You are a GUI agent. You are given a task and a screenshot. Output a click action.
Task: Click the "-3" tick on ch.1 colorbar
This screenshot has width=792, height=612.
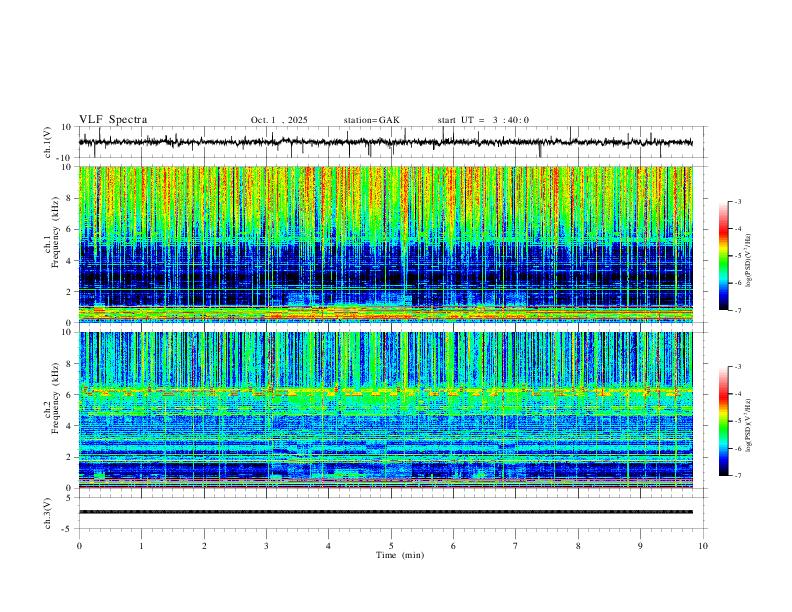738,201
